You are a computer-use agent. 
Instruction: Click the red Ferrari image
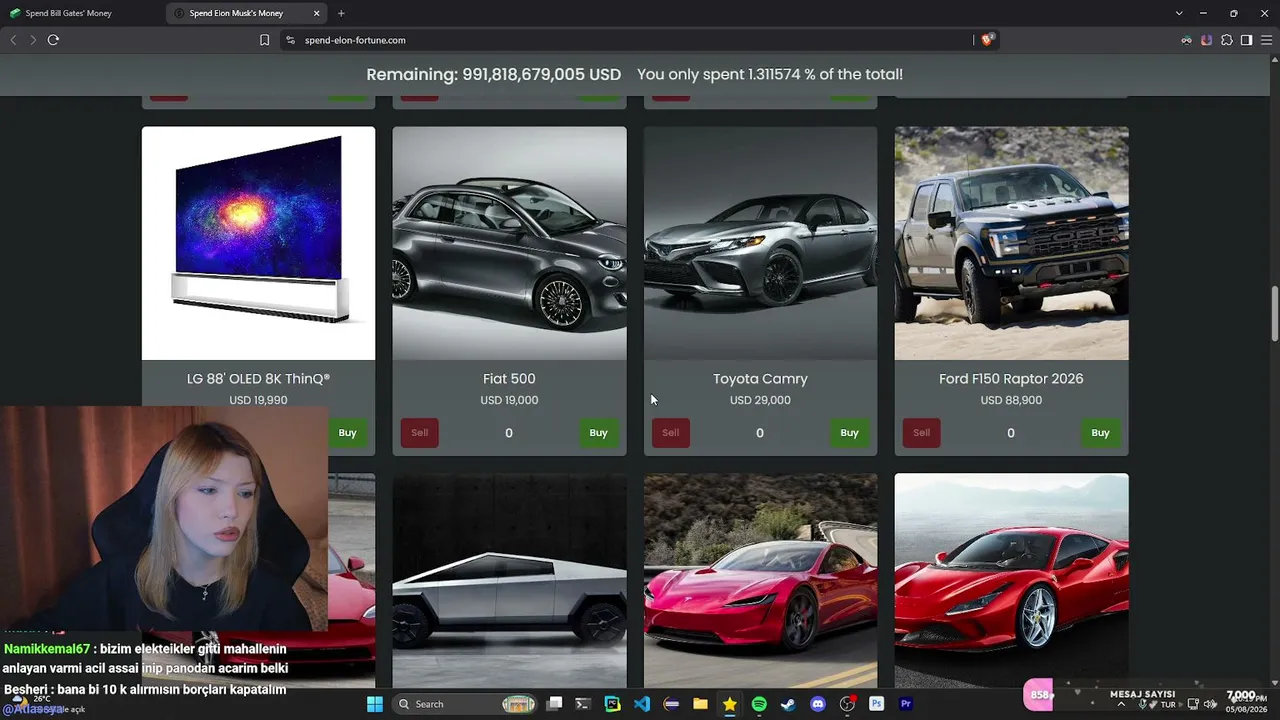tap(1011, 580)
